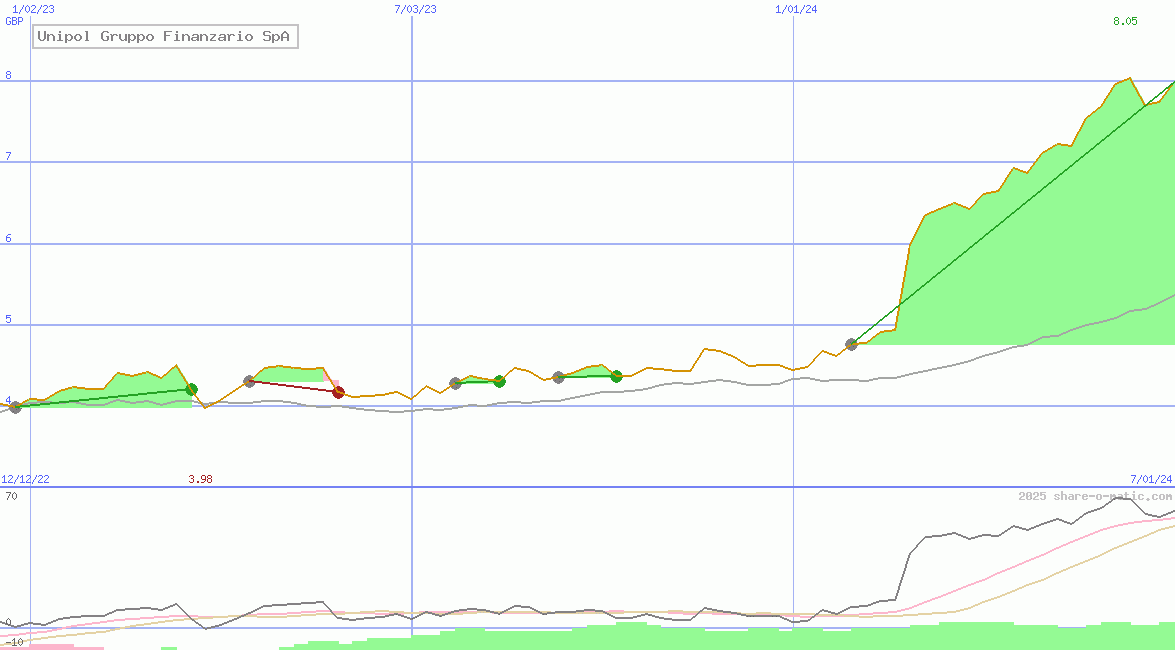The image size is (1175, 650).
Task: Click the 4 price axis label
Action: point(8,400)
